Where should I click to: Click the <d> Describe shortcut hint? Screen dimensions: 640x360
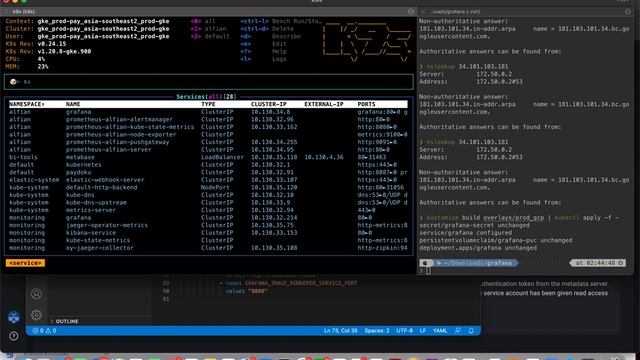[270, 36]
